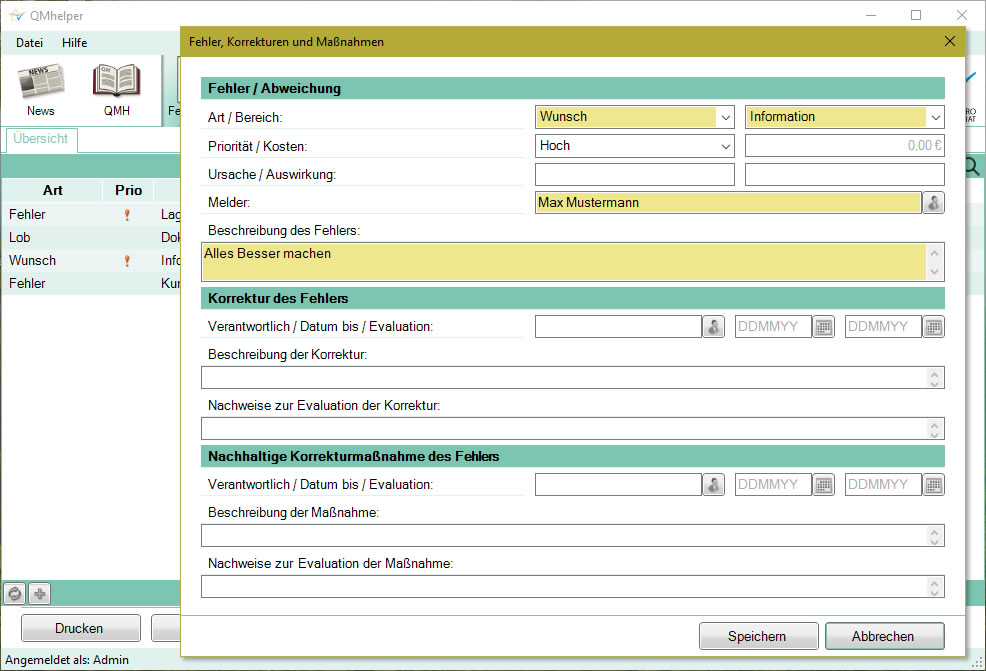The width and height of the screenshot is (986, 671).
Task: Click Nachweise zur Evaluation der Maßnahme field
Action: click(x=572, y=587)
